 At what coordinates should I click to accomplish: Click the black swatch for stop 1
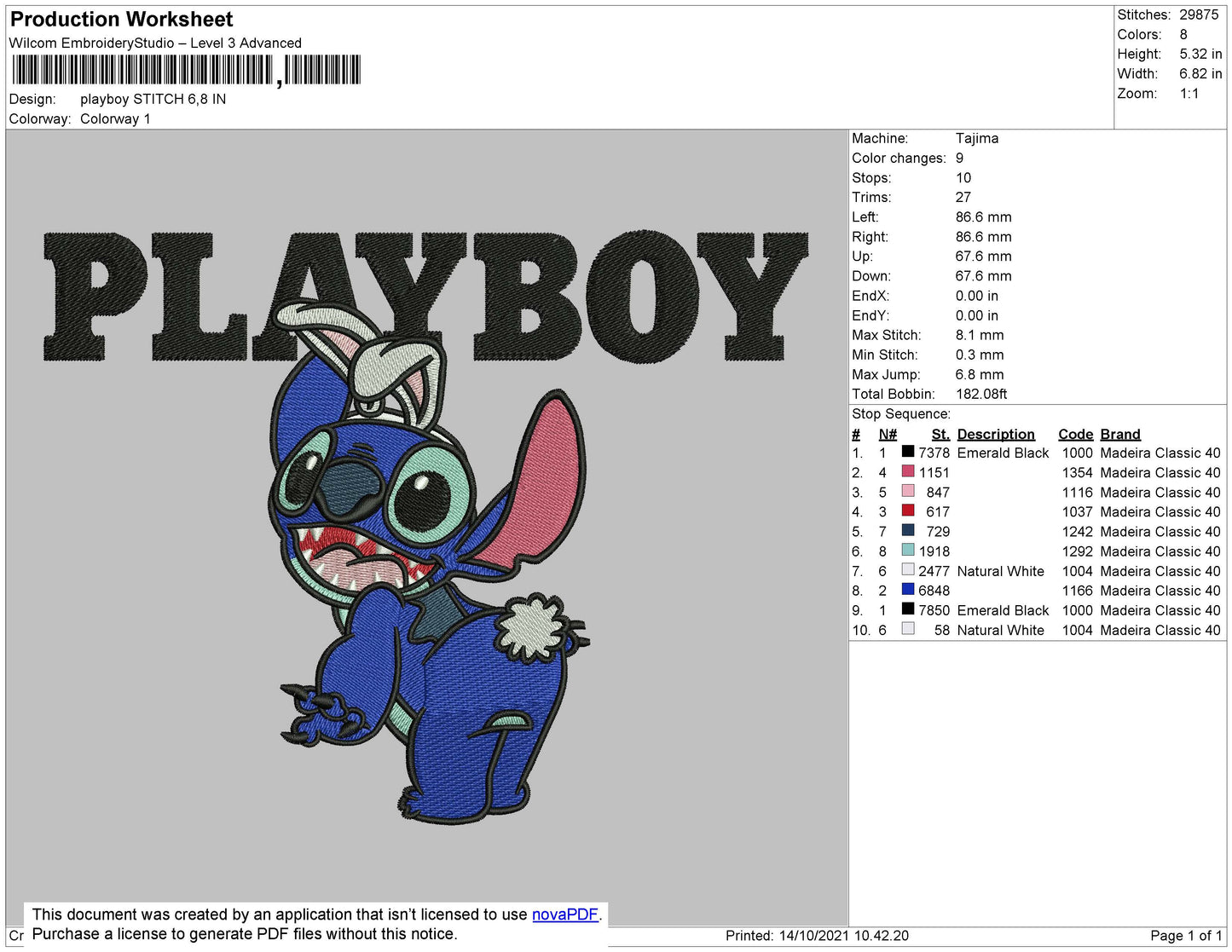pos(908,453)
